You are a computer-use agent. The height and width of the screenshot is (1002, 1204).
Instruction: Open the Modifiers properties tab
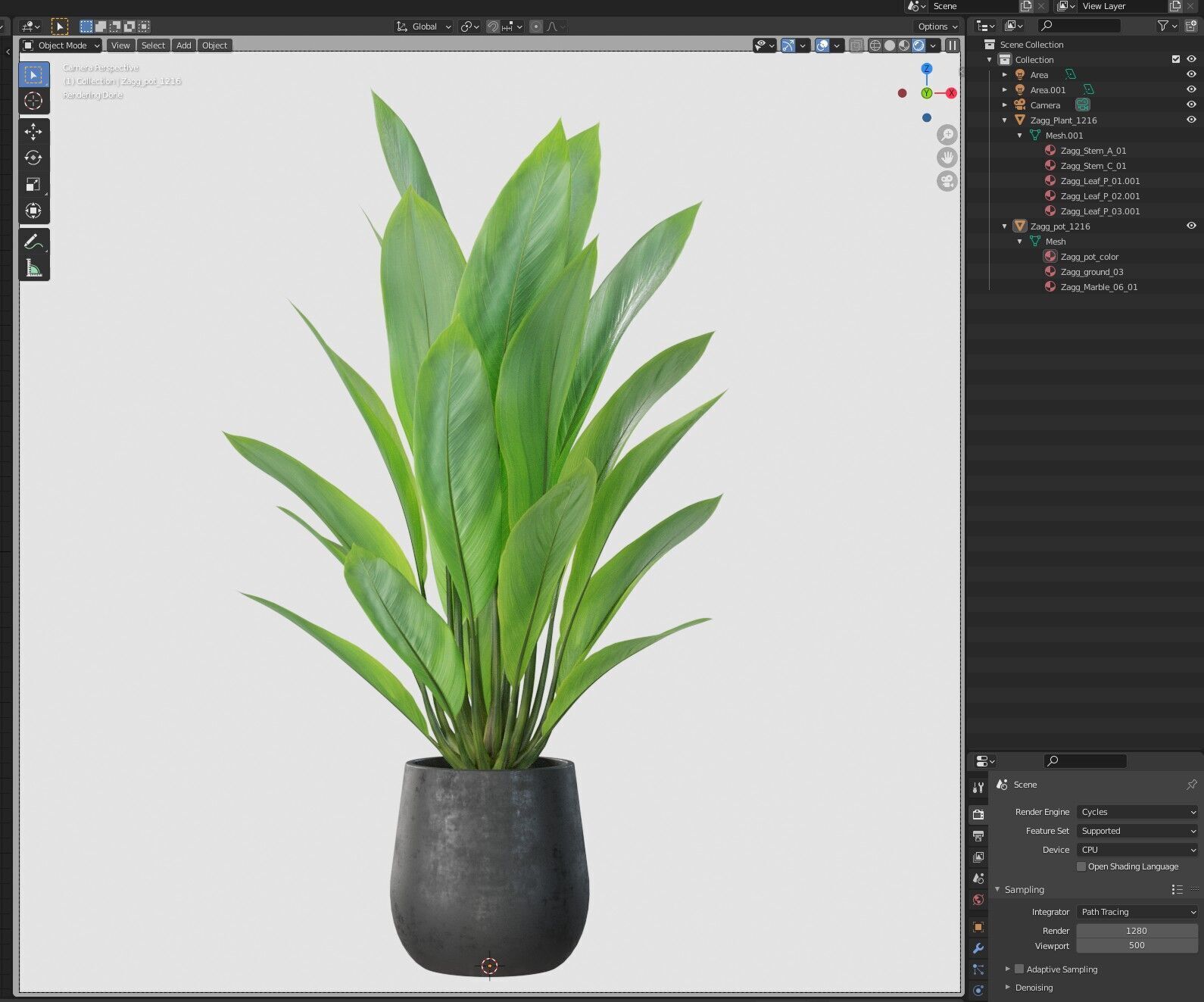coord(978,948)
